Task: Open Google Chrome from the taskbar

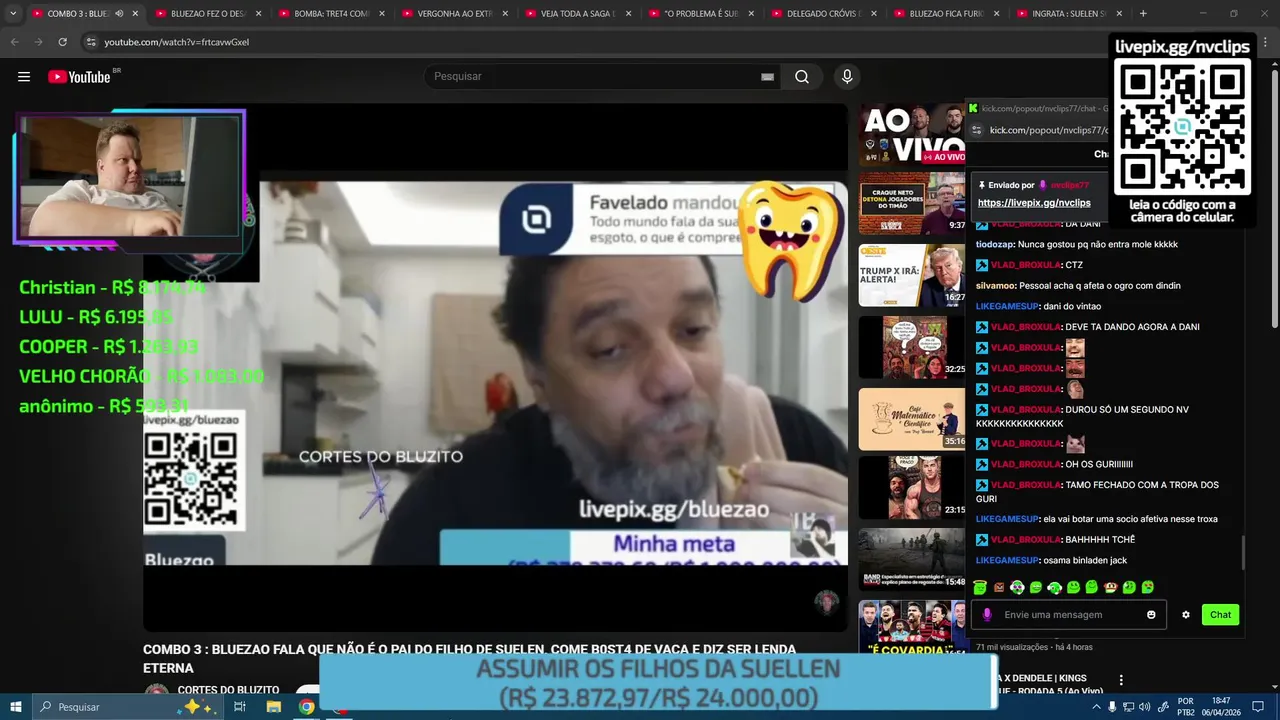Action: click(x=307, y=707)
